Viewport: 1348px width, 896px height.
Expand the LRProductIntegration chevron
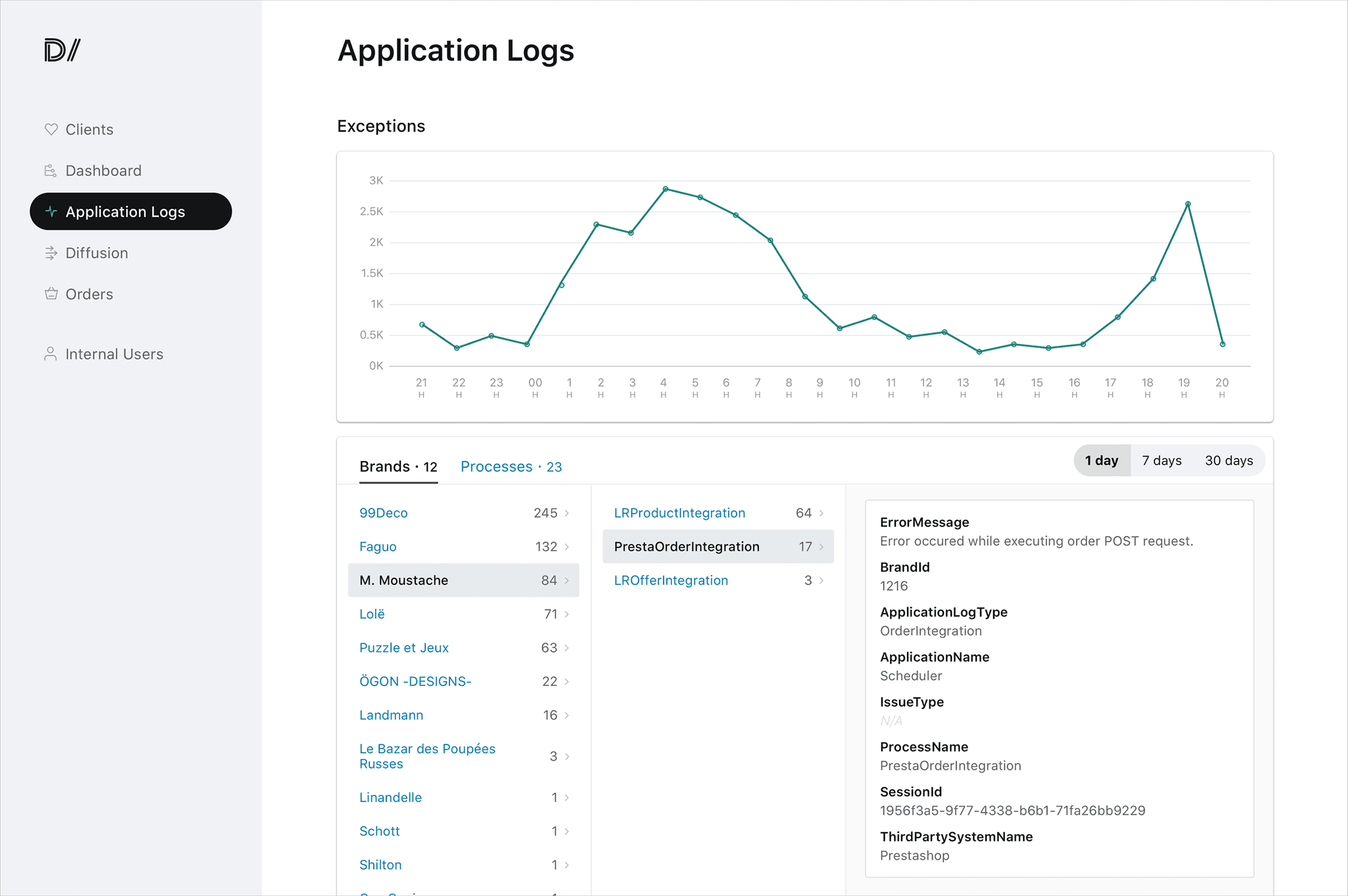(x=821, y=513)
